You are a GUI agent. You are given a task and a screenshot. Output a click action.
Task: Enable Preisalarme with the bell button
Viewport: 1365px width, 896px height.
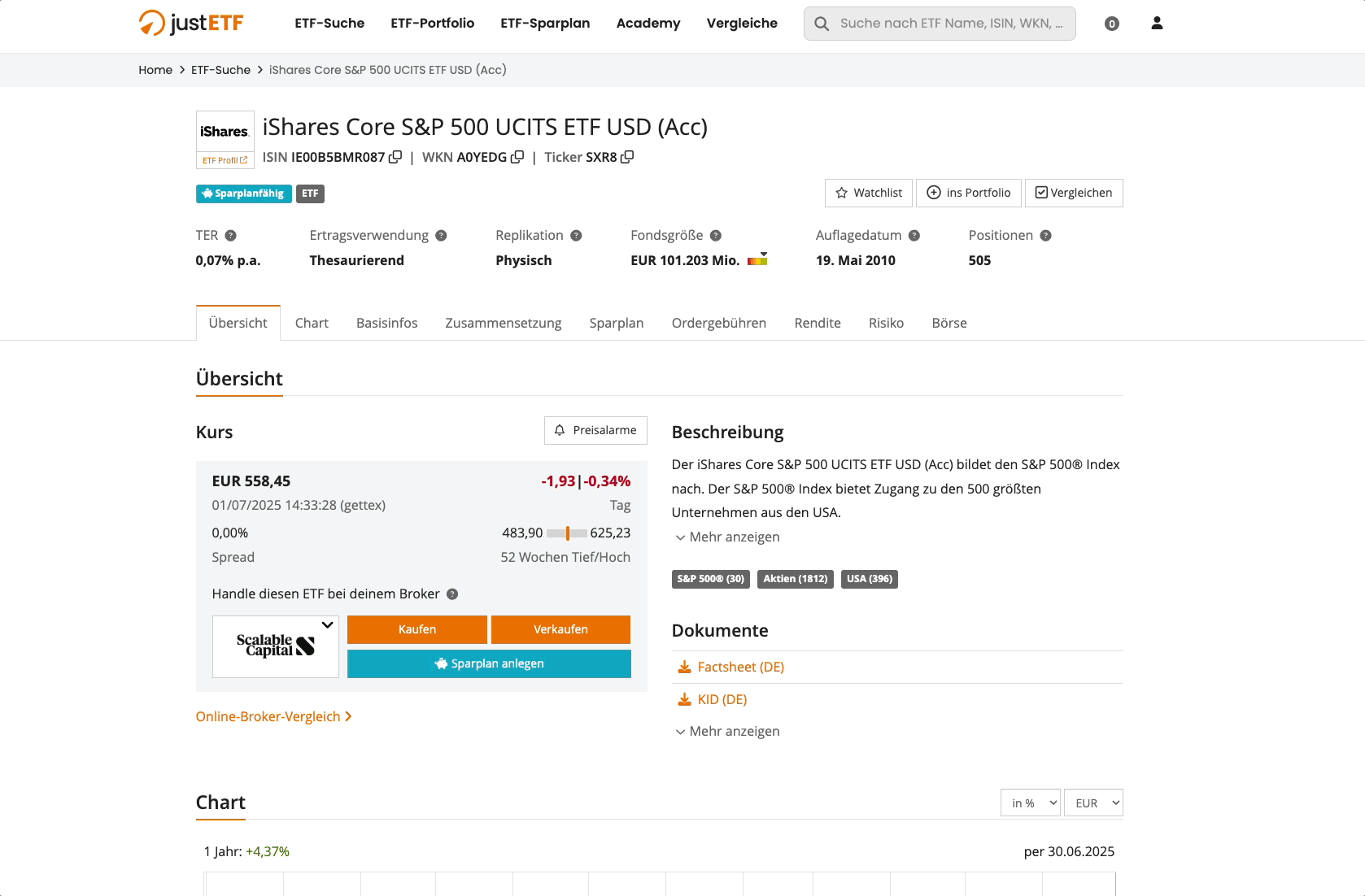tap(595, 430)
